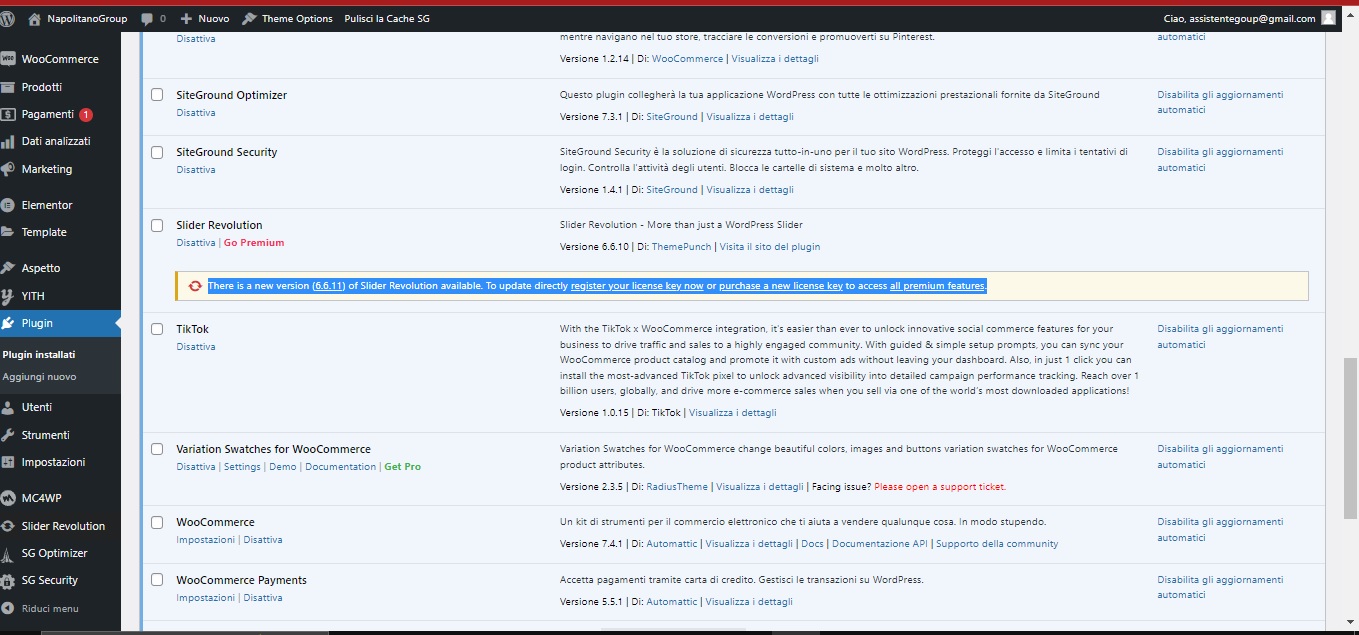
Task: Click the WordPress logo icon
Action: 7,18
